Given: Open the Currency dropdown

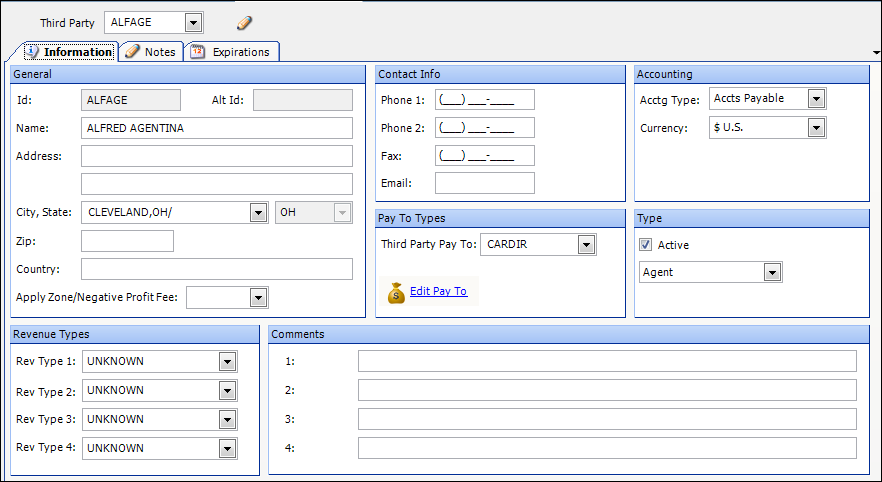Looking at the screenshot, I should tap(816, 128).
